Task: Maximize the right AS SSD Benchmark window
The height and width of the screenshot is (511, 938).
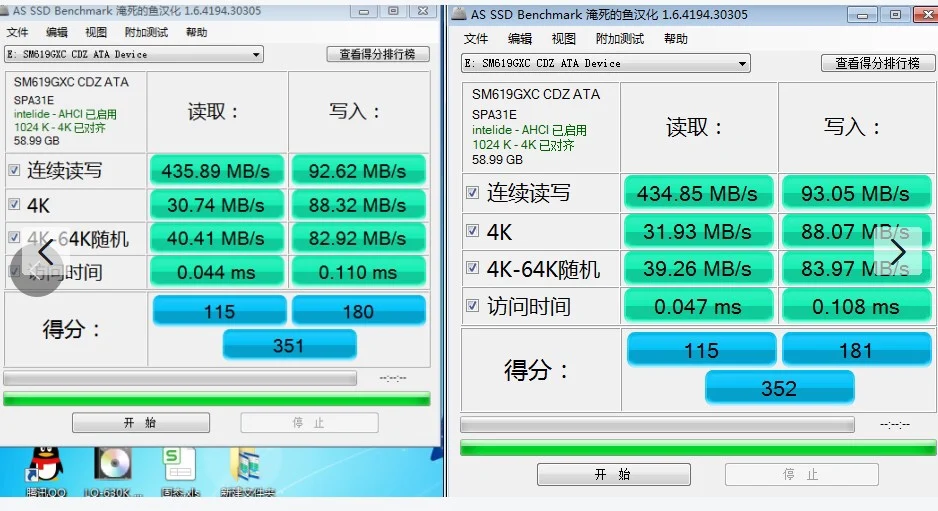Action: (x=896, y=14)
